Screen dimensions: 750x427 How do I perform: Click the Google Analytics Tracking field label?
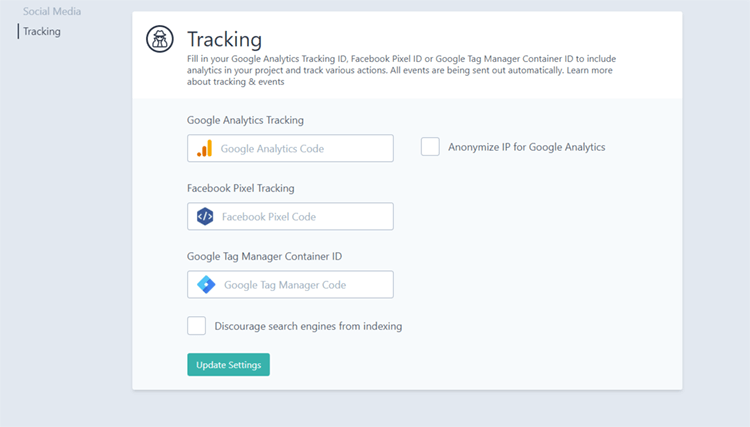[245, 120]
